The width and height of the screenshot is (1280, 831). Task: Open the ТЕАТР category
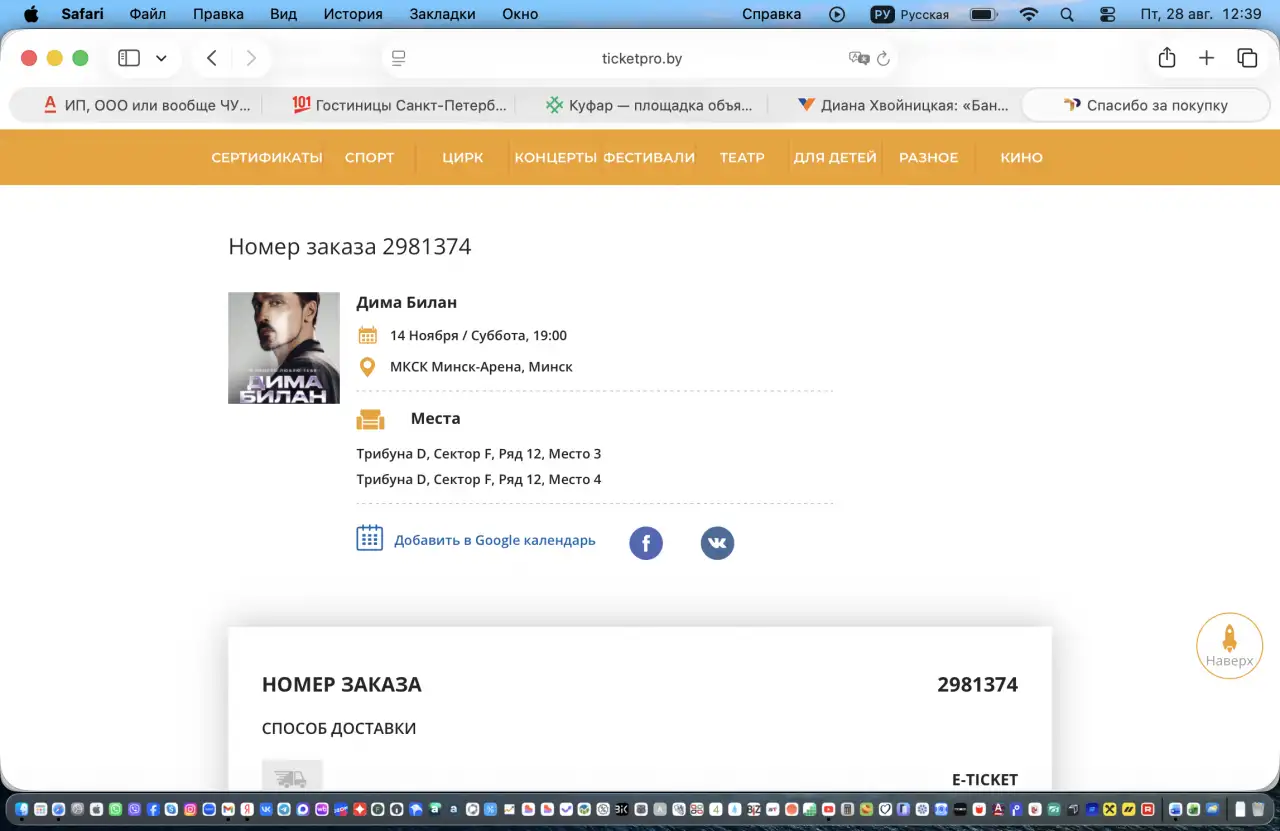pyautogui.click(x=742, y=158)
